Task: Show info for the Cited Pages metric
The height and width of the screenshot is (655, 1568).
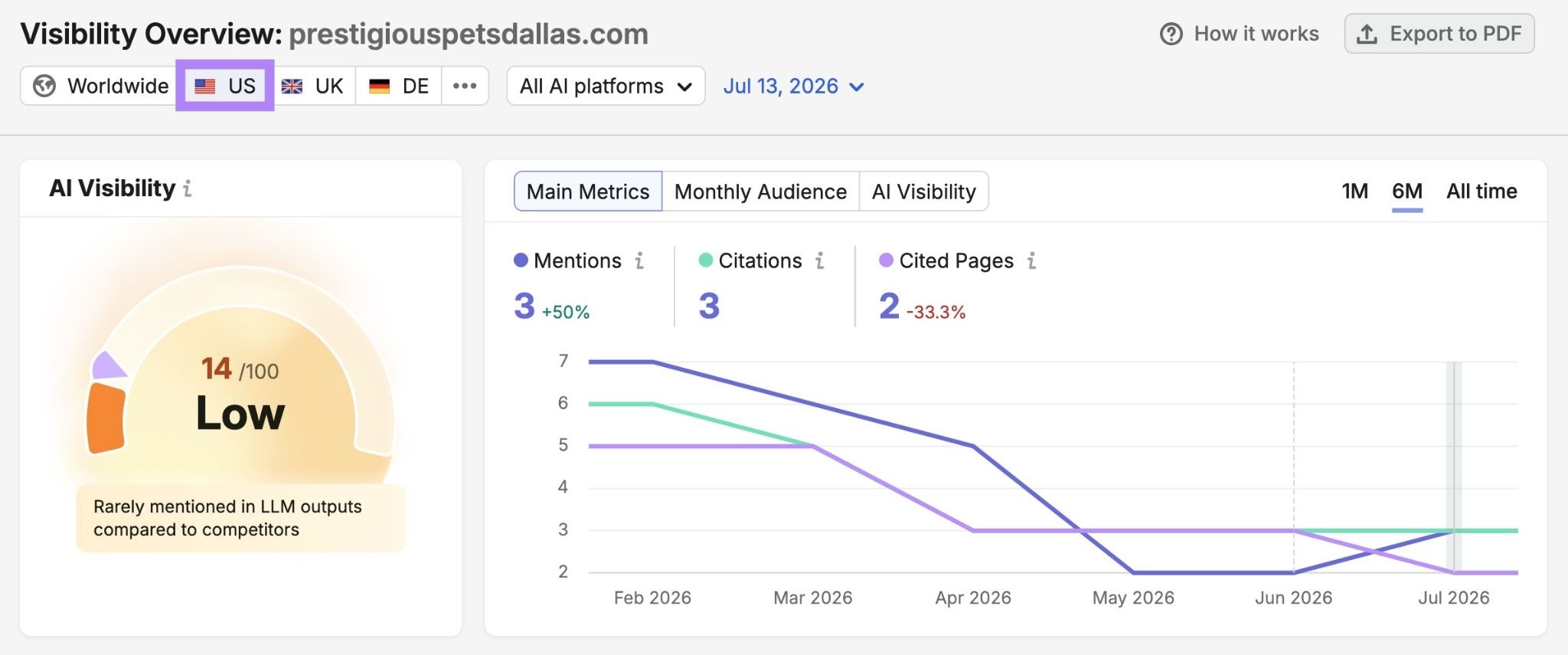Action: click(1032, 261)
